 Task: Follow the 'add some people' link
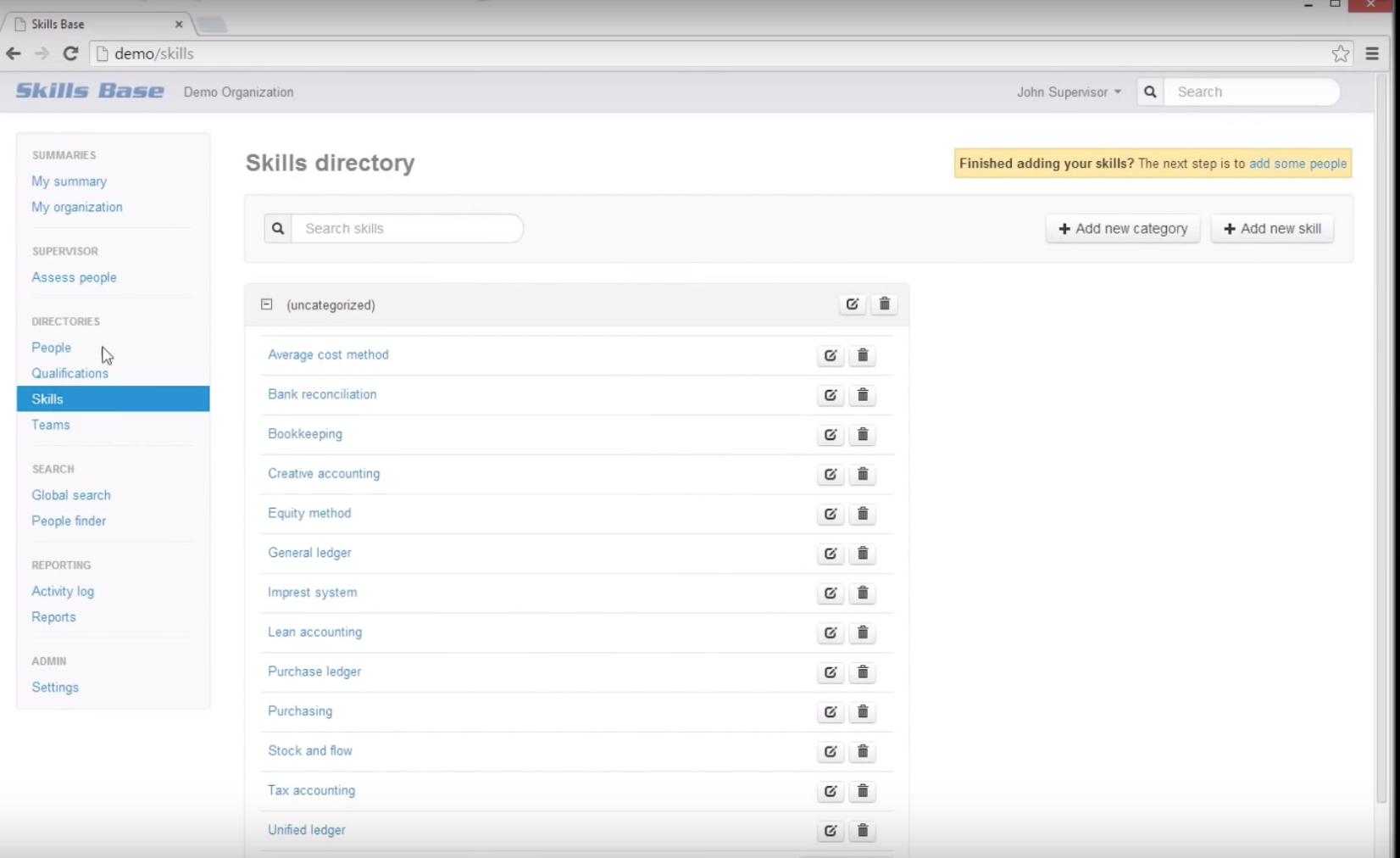click(x=1297, y=164)
